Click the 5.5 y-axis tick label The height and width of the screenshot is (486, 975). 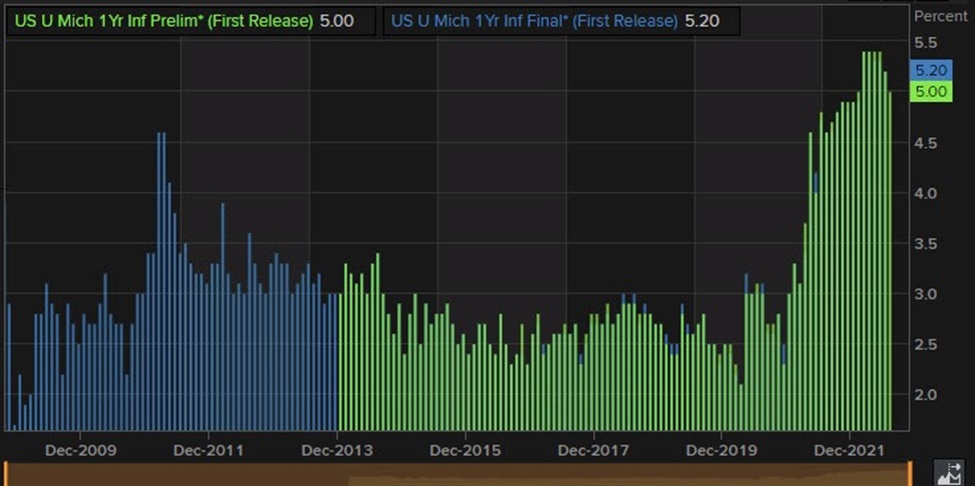click(x=926, y=43)
